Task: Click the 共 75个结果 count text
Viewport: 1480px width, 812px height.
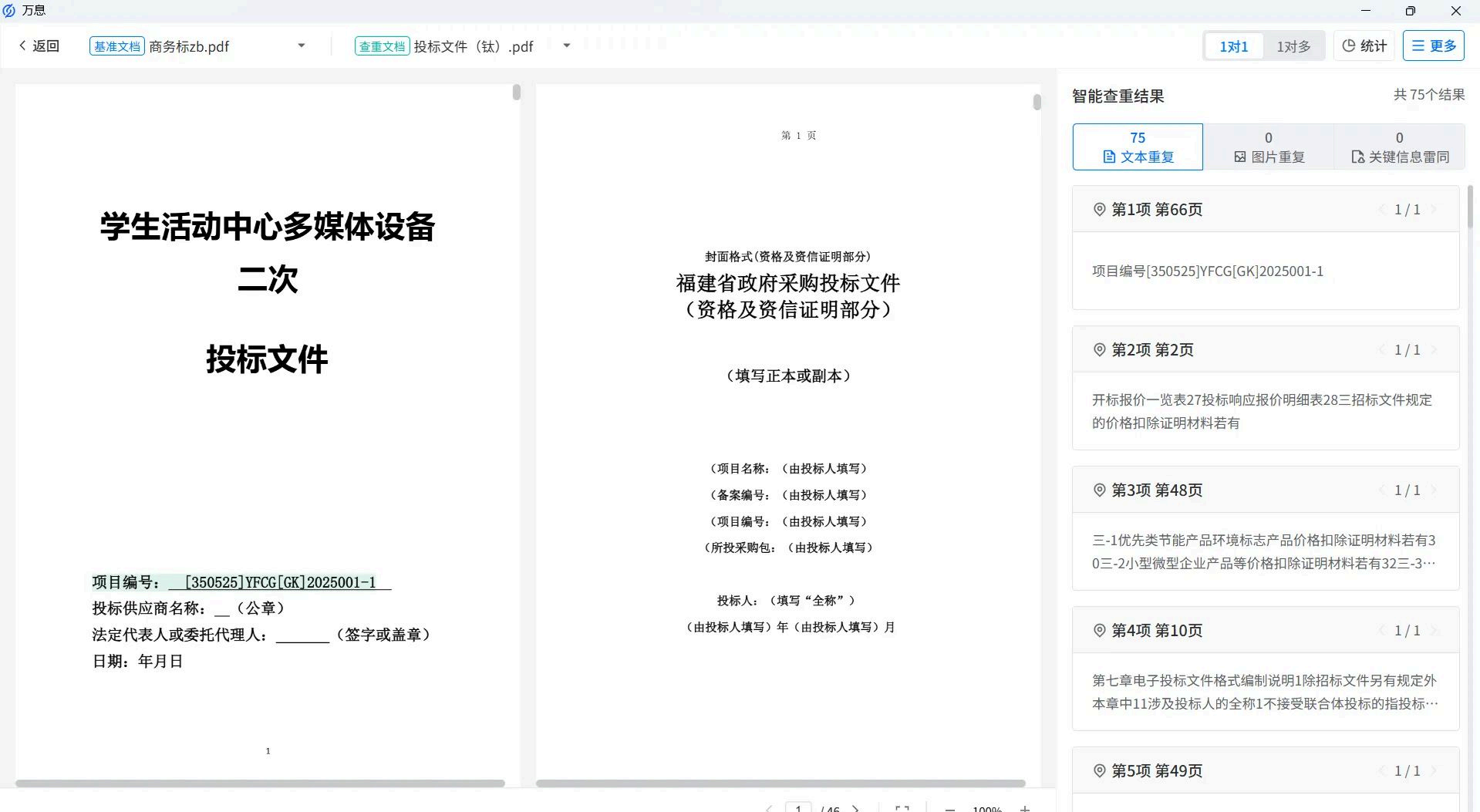Action: [1429, 95]
